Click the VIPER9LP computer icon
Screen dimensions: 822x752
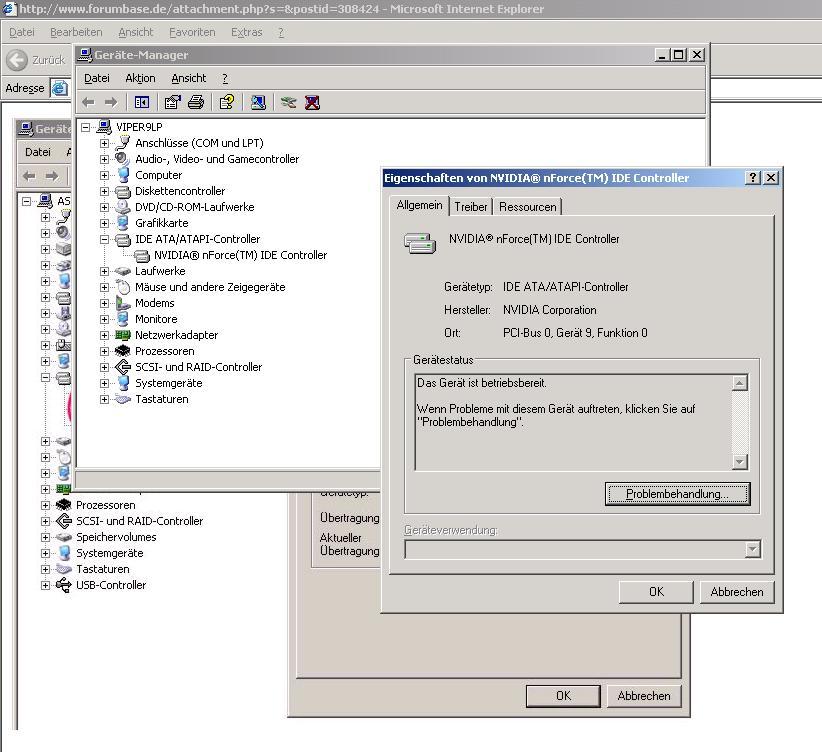pos(104,127)
